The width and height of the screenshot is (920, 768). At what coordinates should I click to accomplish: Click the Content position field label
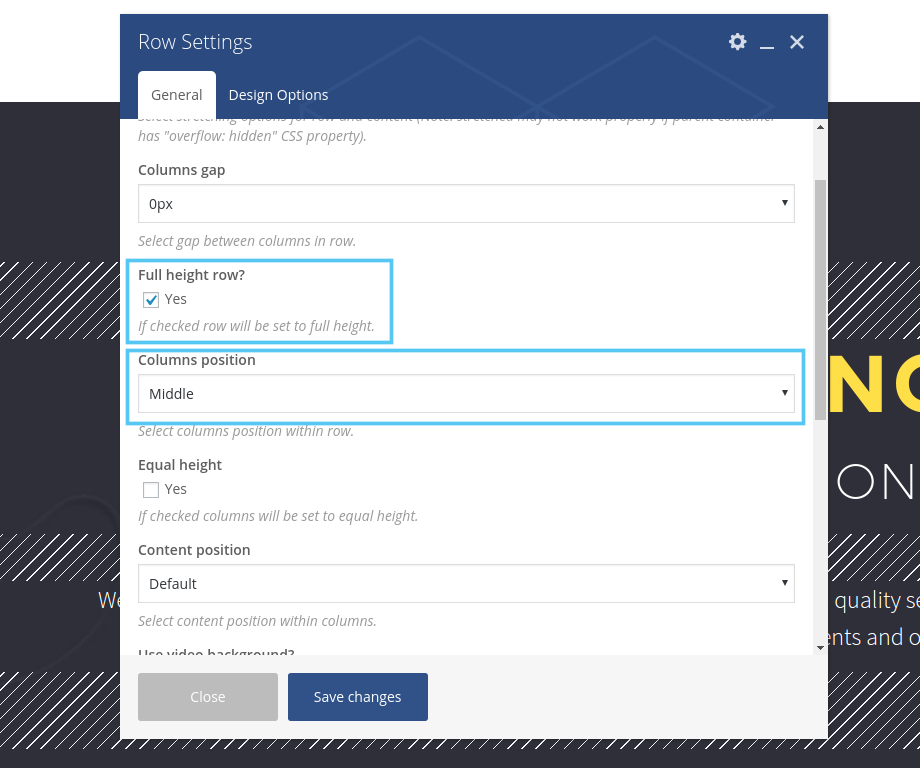point(194,550)
